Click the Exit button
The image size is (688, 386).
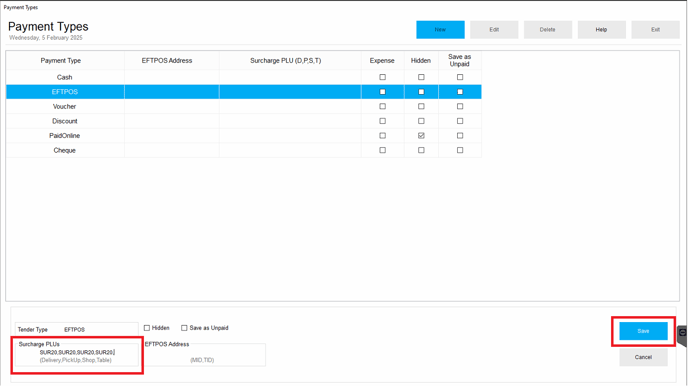[655, 30]
